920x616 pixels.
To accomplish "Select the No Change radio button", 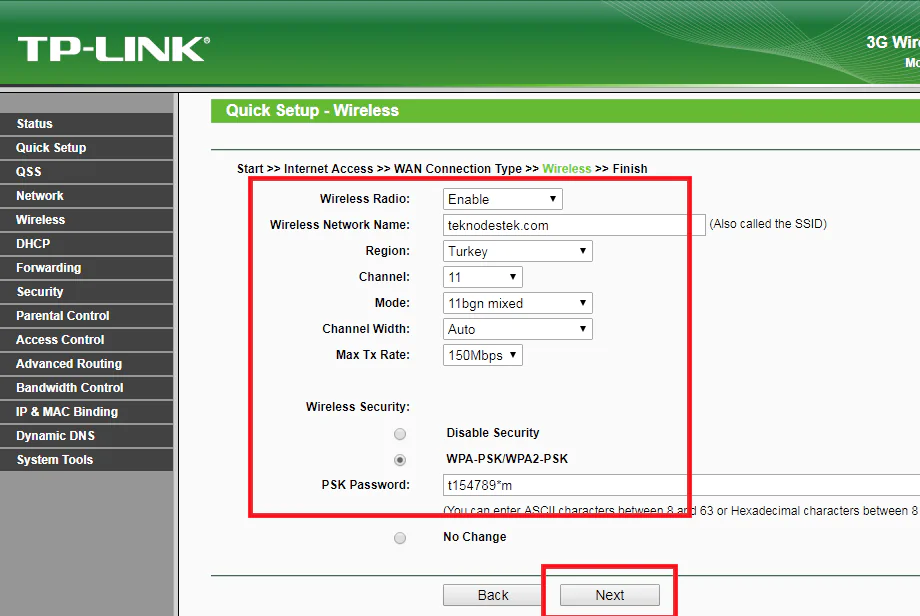I will point(400,538).
